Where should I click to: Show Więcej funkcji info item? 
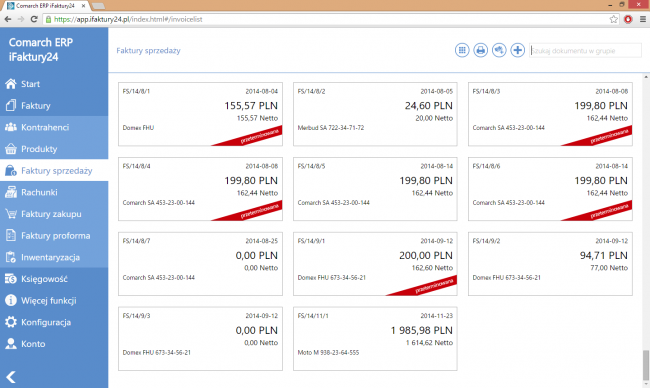click(x=54, y=301)
